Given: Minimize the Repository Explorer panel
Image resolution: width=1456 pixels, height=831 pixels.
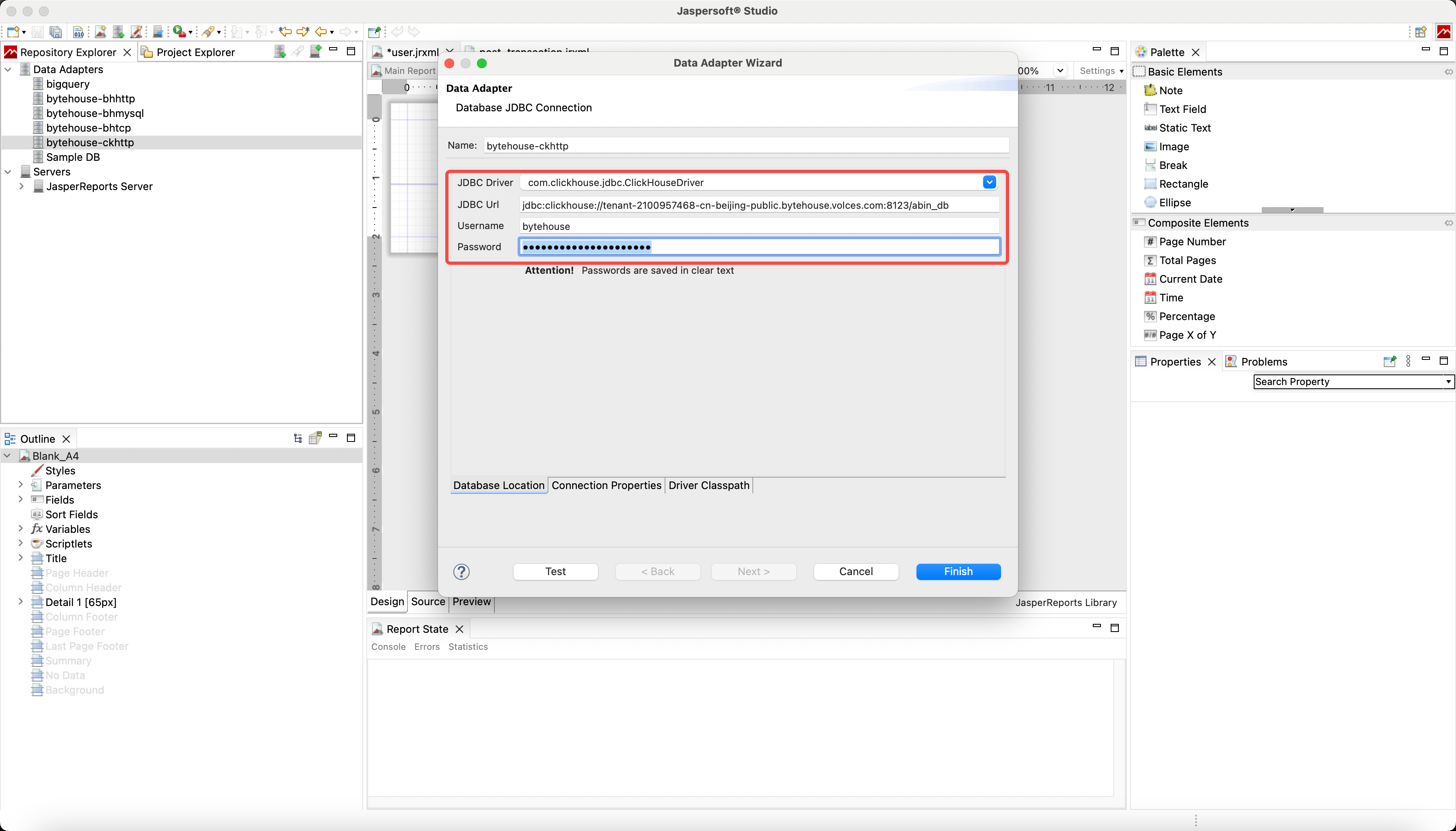Looking at the screenshot, I should pyautogui.click(x=333, y=50).
